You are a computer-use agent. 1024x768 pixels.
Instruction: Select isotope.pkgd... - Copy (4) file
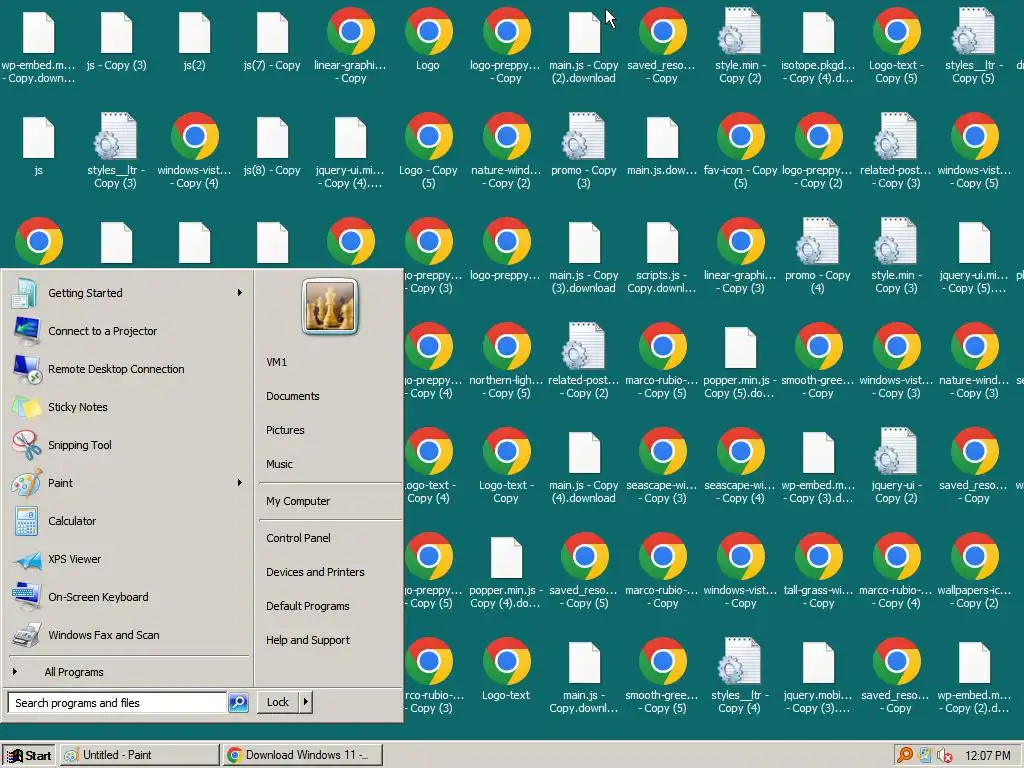coord(818,46)
